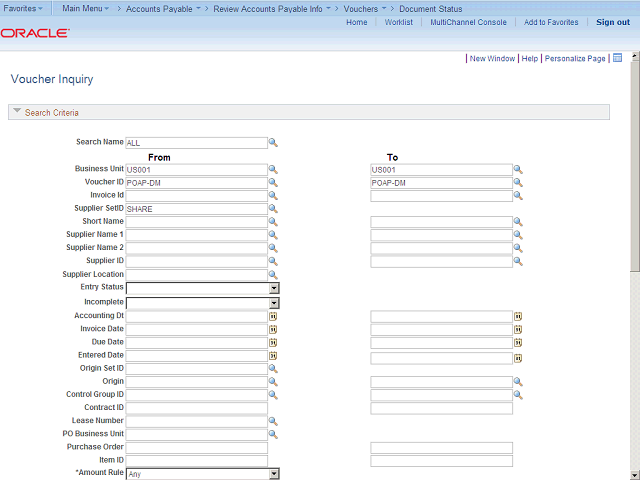This screenshot has height=480, width=640.
Task: Click the Supplier SetID lookup icon
Action: (x=273, y=209)
